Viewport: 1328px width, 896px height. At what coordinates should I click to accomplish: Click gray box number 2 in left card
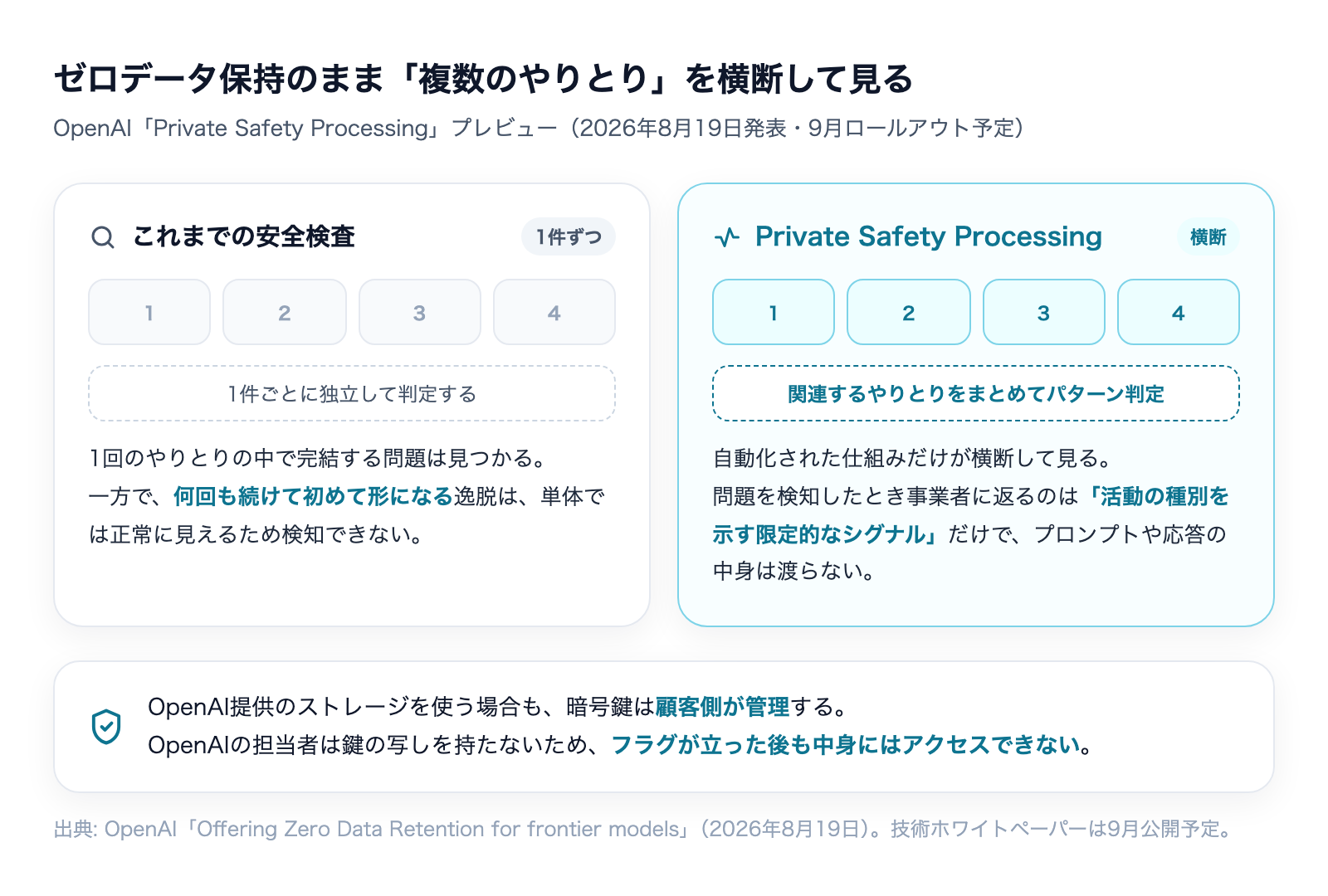[x=285, y=312]
